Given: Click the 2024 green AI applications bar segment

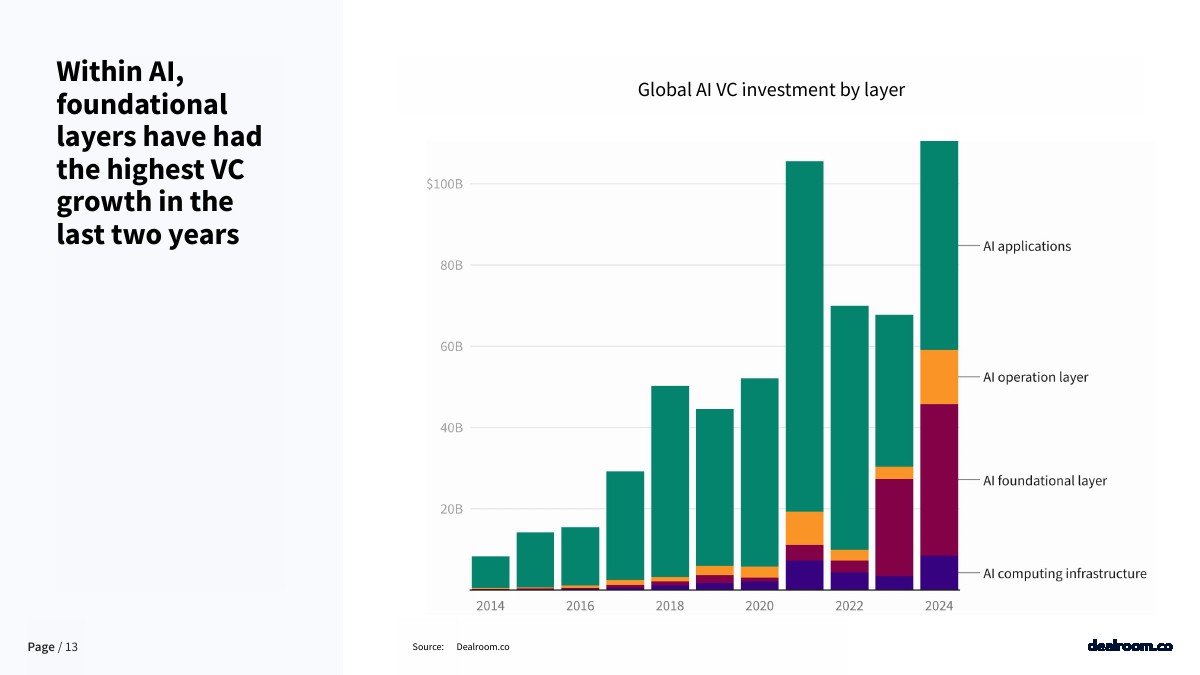Looking at the screenshot, I should (939, 246).
